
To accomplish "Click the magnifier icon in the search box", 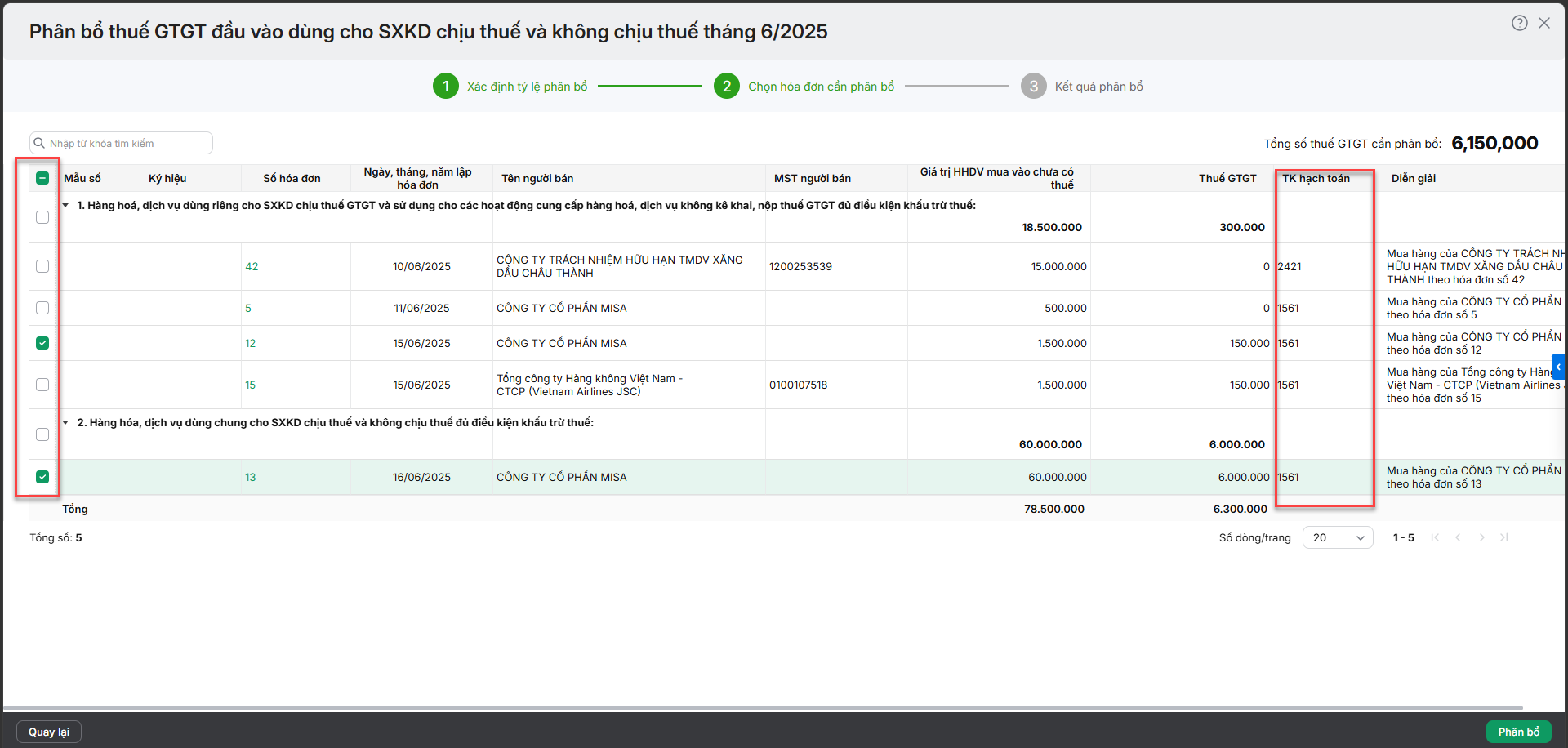I will click(39, 143).
